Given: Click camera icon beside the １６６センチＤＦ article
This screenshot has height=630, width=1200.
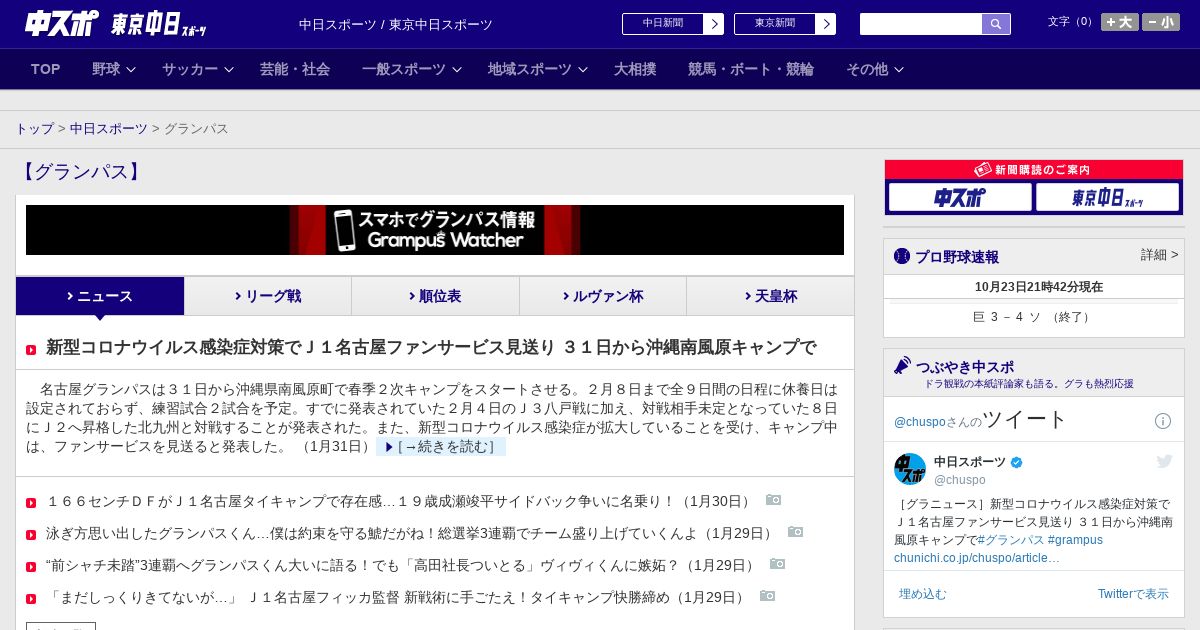Looking at the screenshot, I should point(773,500).
